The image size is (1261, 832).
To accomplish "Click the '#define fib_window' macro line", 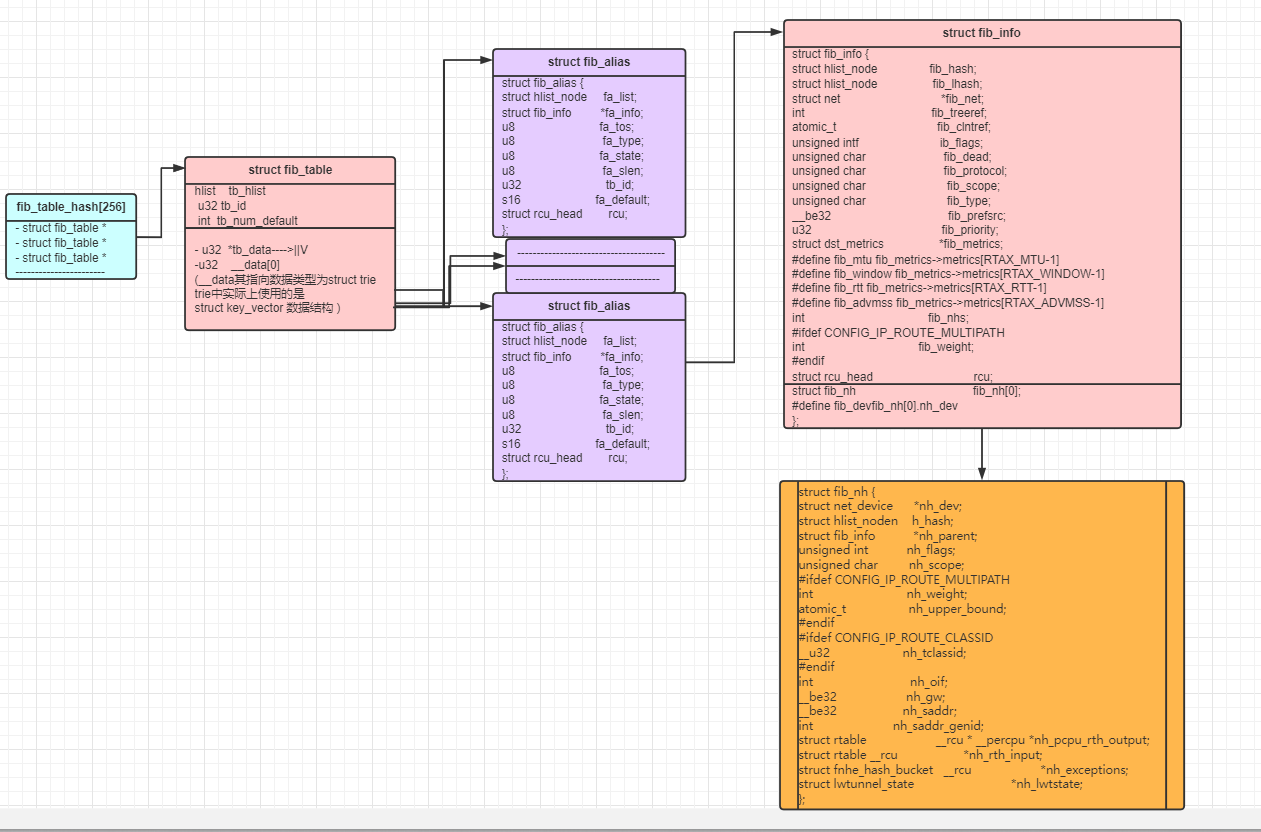I will click(948, 273).
